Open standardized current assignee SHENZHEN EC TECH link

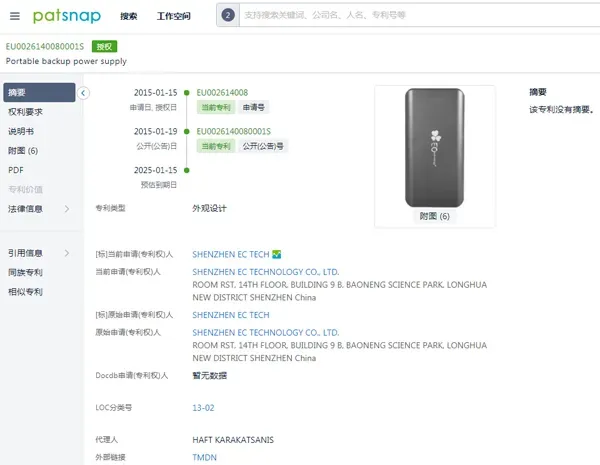tap(231, 255)
